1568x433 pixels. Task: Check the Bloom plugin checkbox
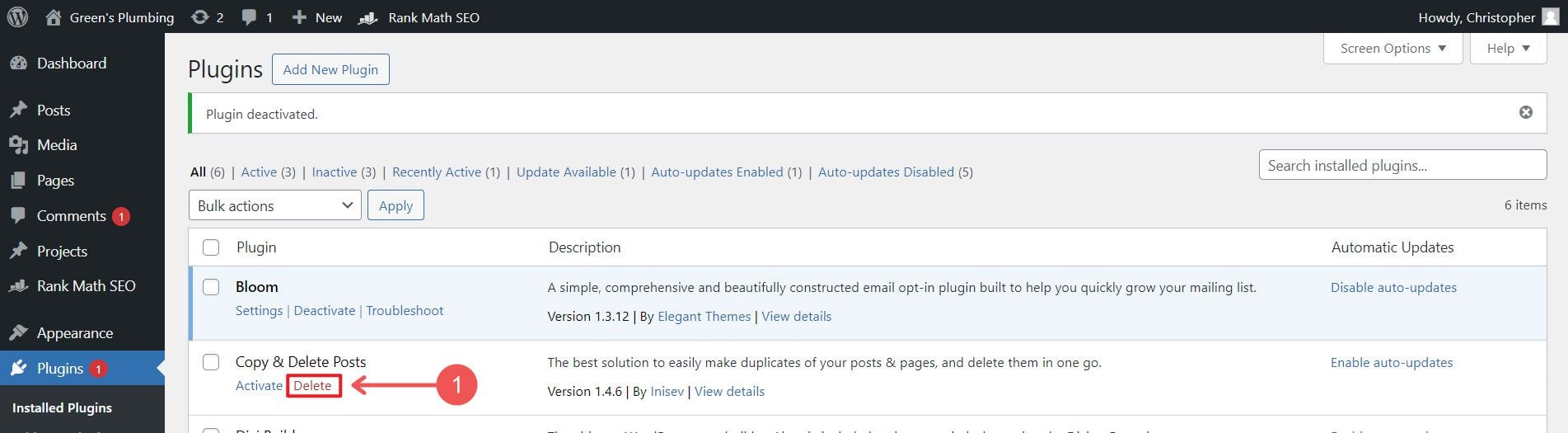pyautogui.click(x=211, y=287)
